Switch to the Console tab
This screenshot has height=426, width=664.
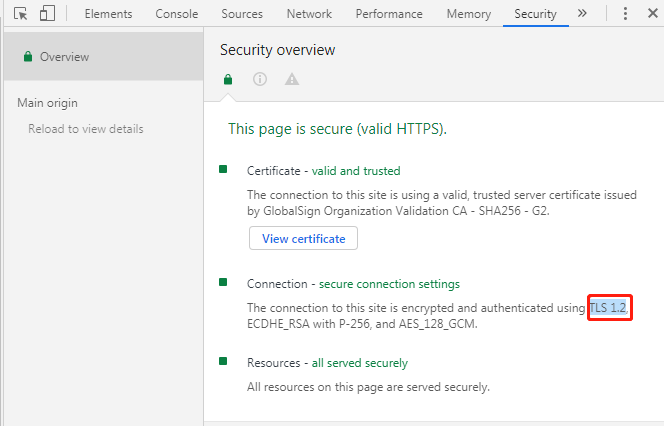click(x=177, y=14)
